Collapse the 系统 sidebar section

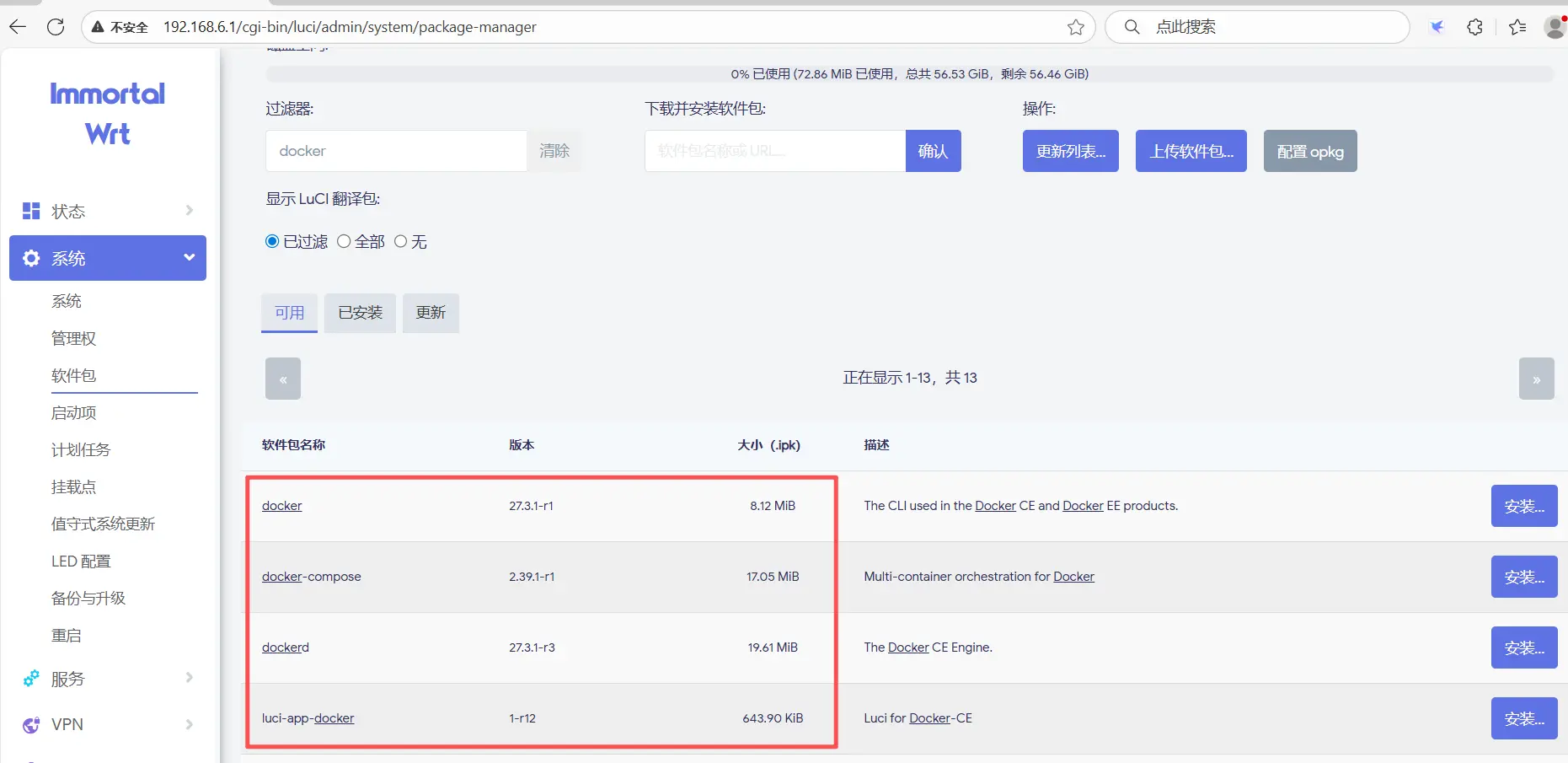[189, 258]
